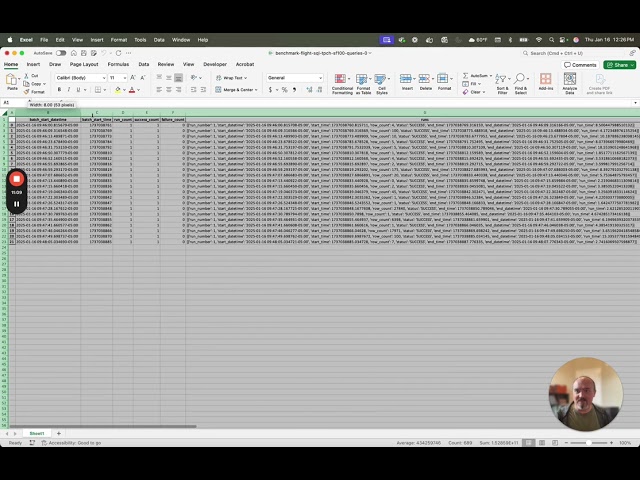Center text horizontally
640x480 pixels.
pyautogui.click(x=169, y=89)
